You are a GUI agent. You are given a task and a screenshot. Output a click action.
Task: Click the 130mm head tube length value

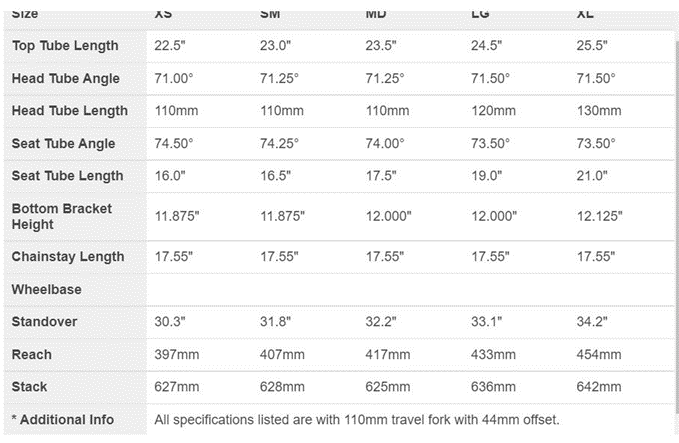coord(598,111)
